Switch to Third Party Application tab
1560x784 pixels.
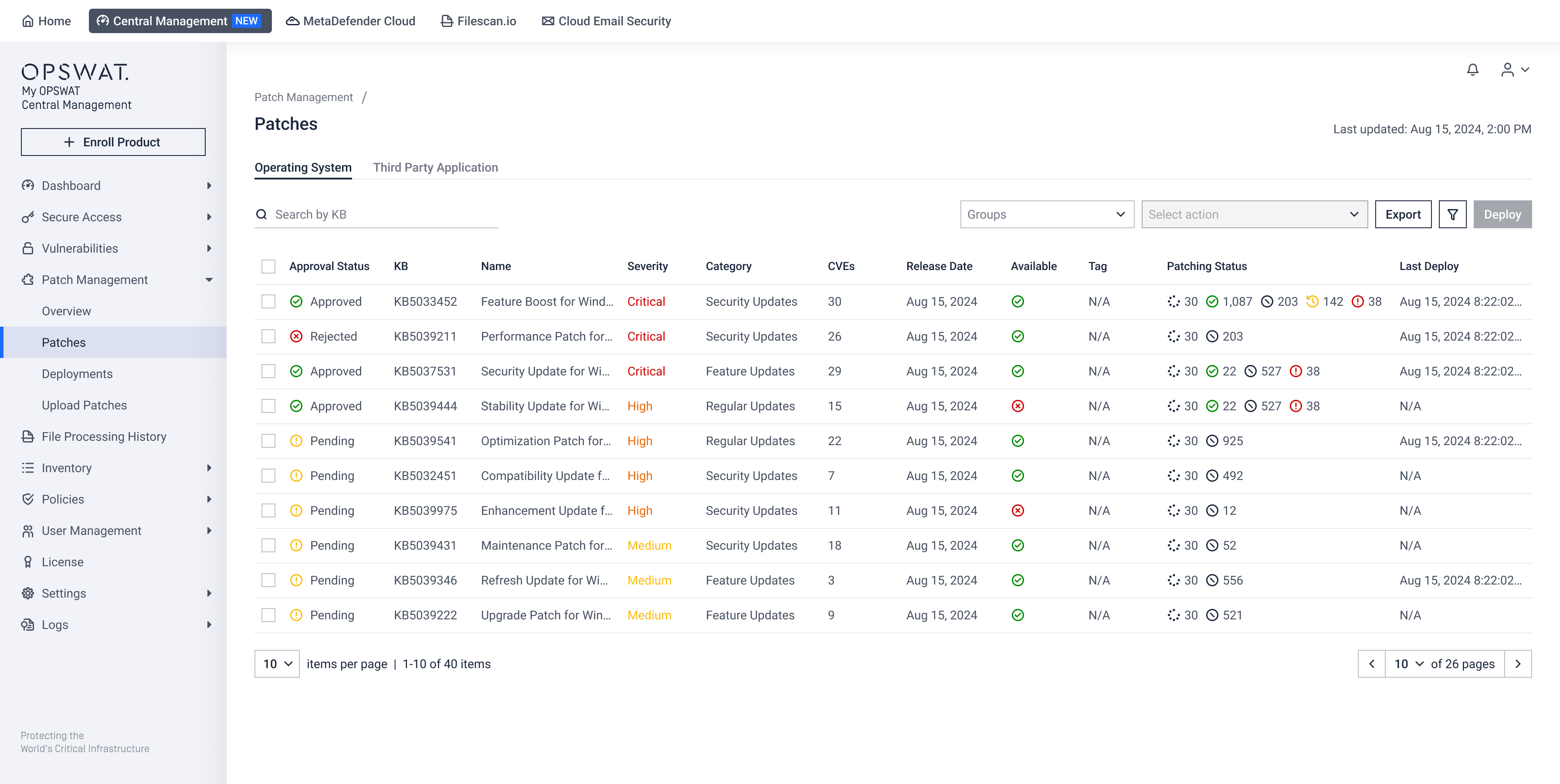point(435,168)
